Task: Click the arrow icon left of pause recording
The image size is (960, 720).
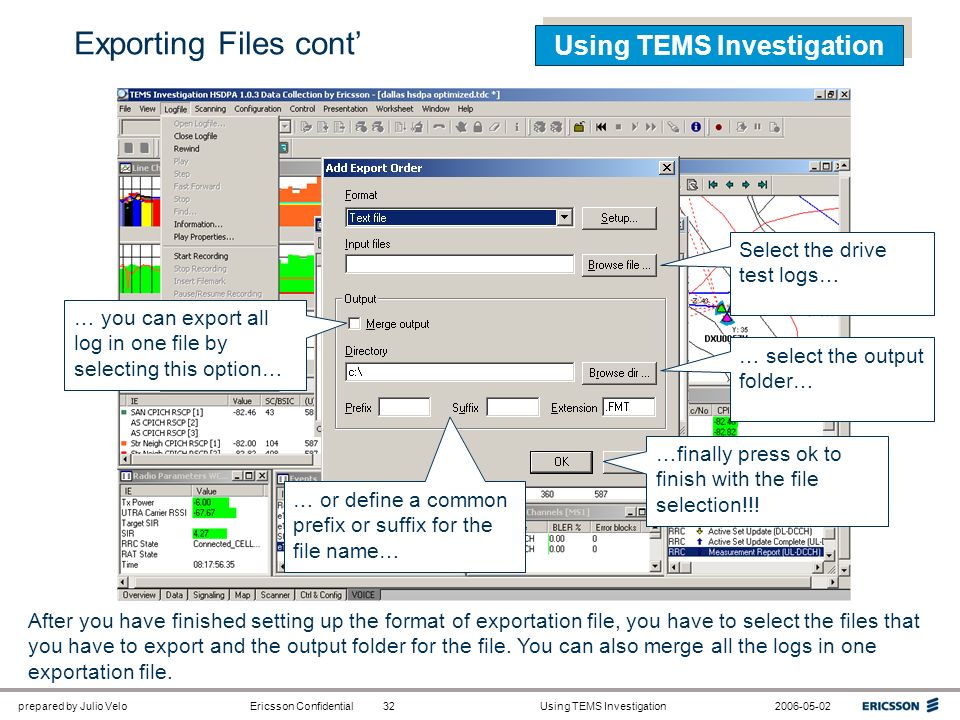Action: (x=741, y=127)
